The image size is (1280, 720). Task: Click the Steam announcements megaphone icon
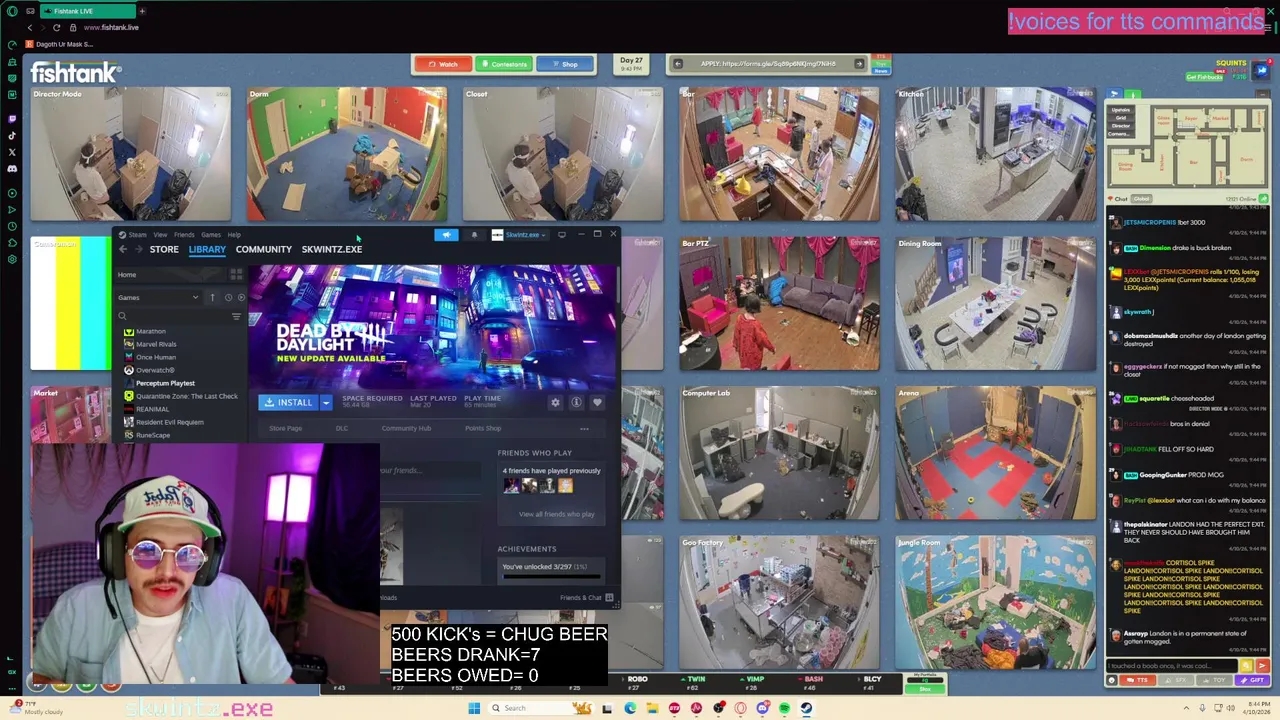tap(446, 235)
